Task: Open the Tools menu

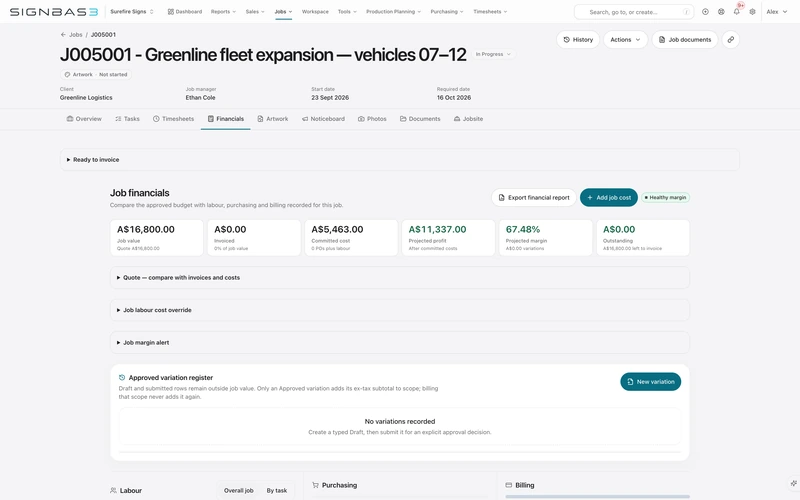Action: [347, 12]
